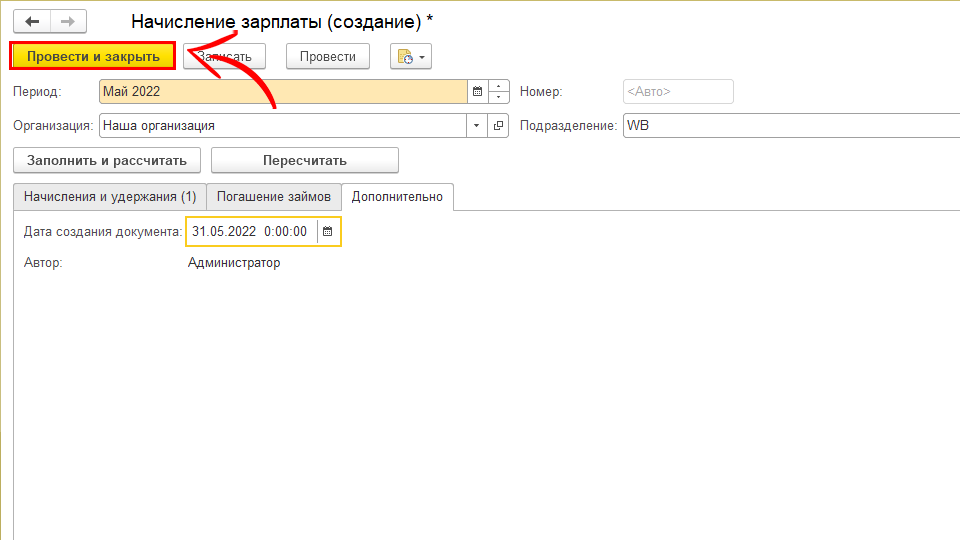Image resolution: width=960 pixels, height=540 pixels.
Task: Click the document reports icon button
Action: 410,57
